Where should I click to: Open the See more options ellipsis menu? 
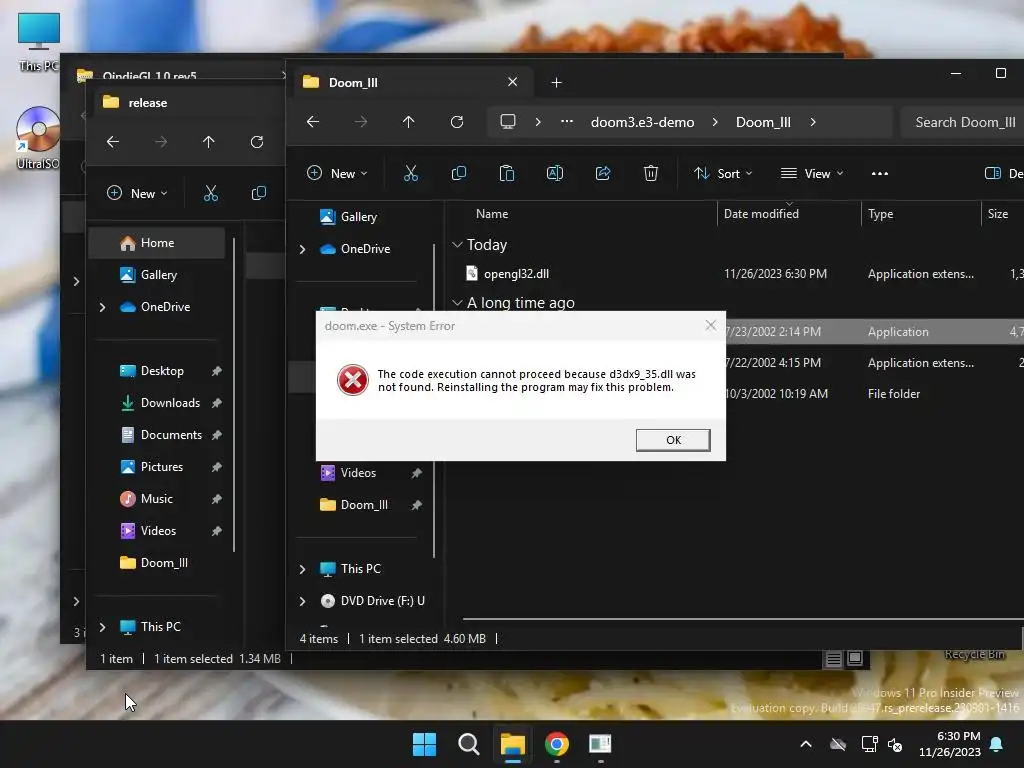point(880,174)
